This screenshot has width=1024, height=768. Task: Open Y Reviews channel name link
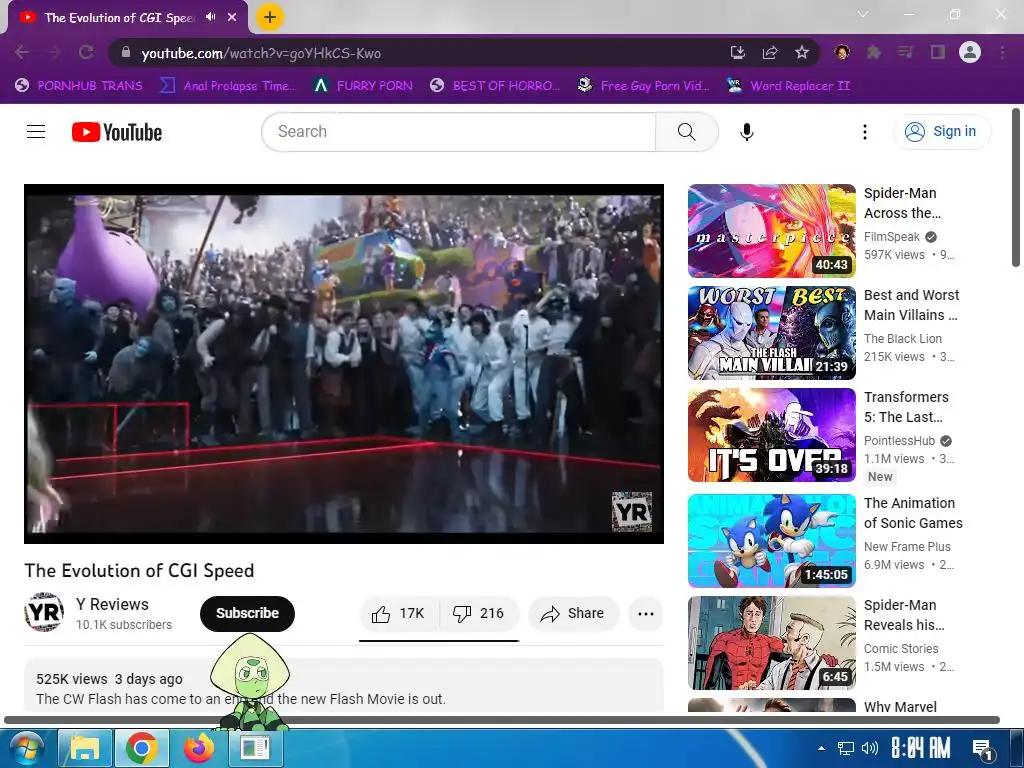[x=112, y=604]
